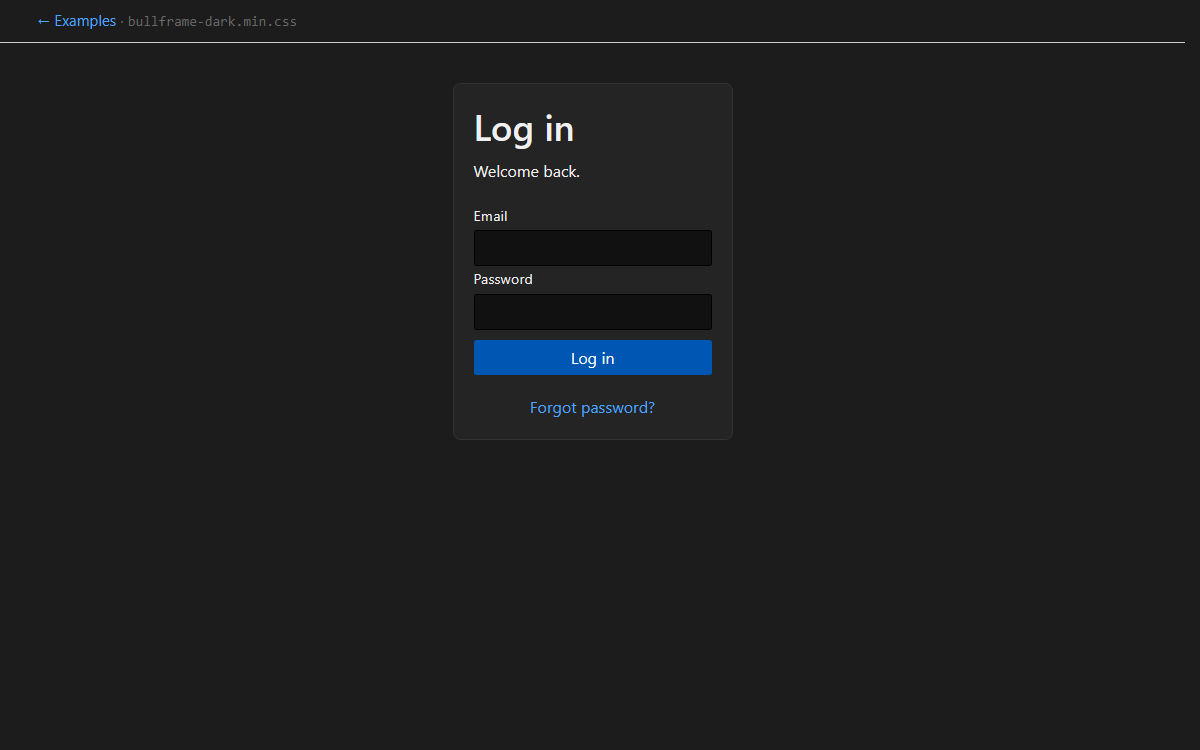This screenshot has width=1200, height=750.
Task: Open the Forgot password? link
Action: point(592,408)
